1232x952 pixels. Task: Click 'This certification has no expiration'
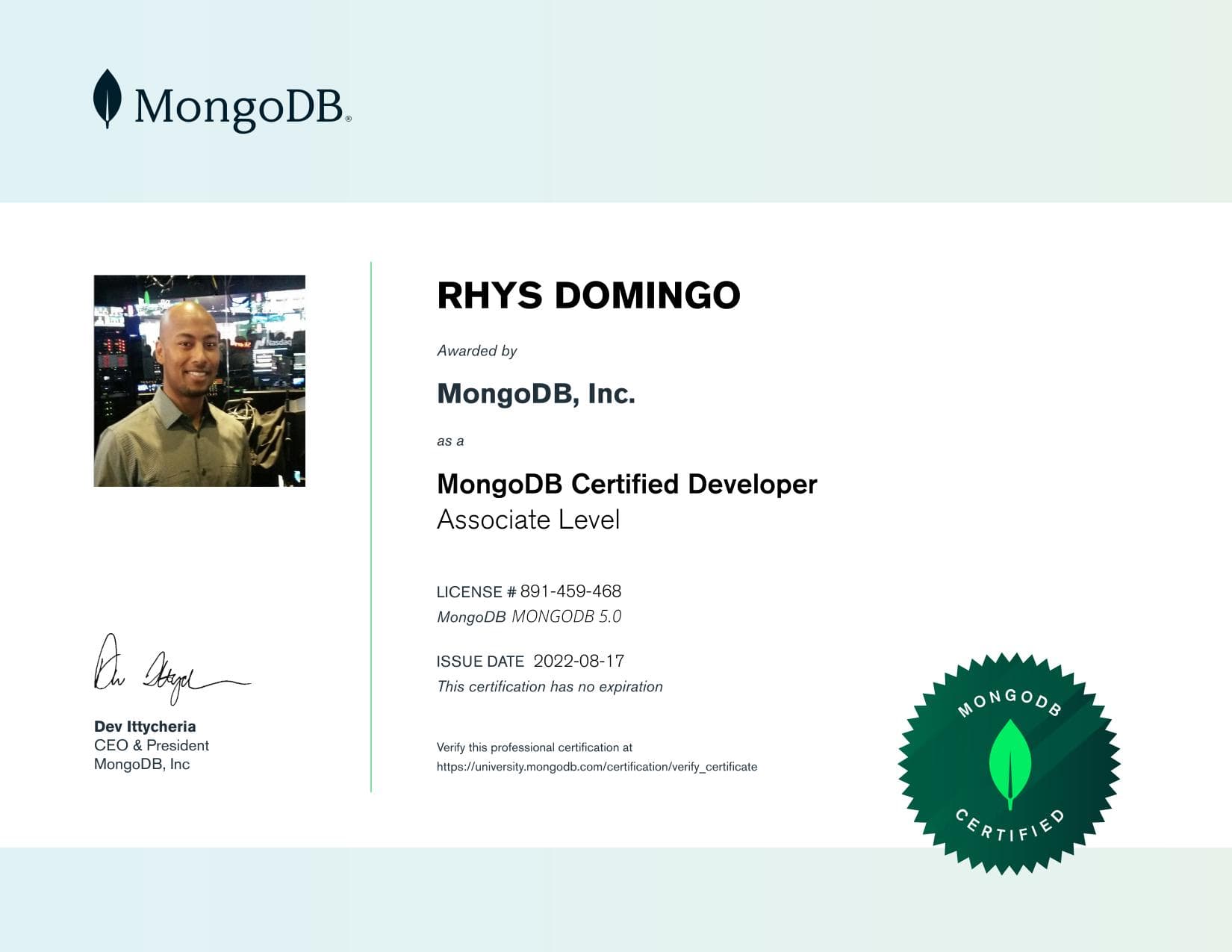pos(550,687)
